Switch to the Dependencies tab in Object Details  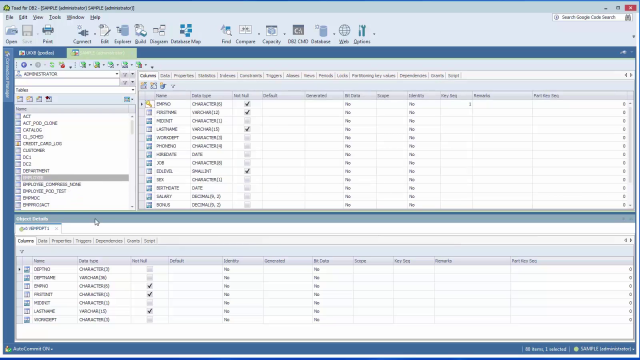point(109,241)
